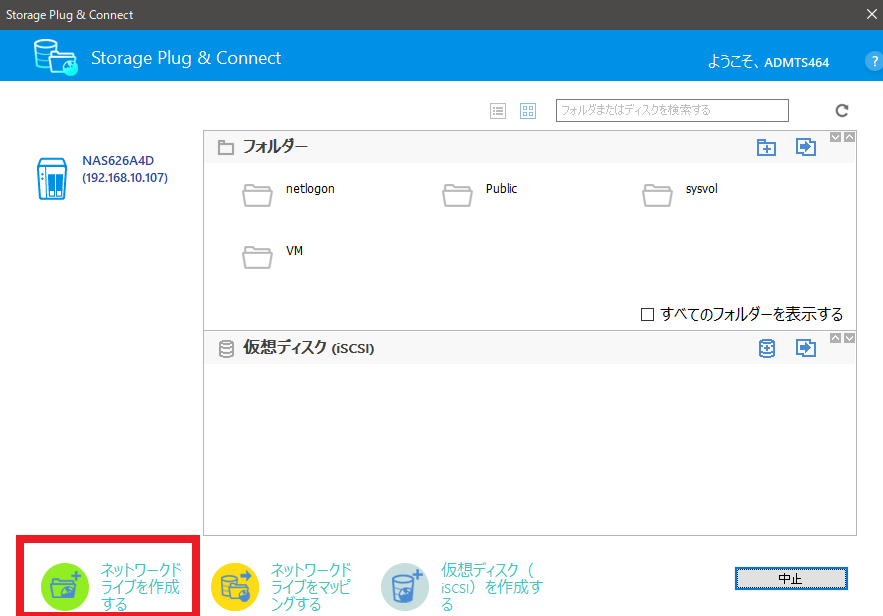The image size is (883, 616).
Task: Click the sysvol folder name
Action: 702,189
